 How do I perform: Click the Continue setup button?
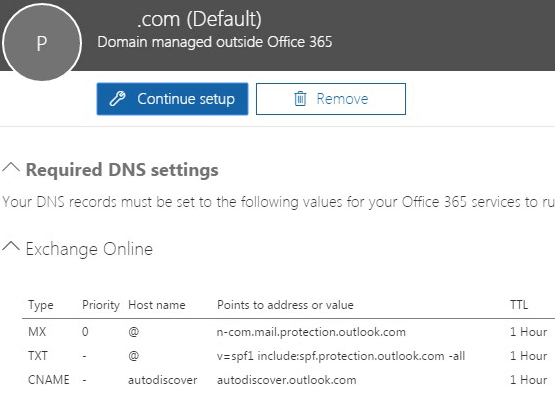172,99
